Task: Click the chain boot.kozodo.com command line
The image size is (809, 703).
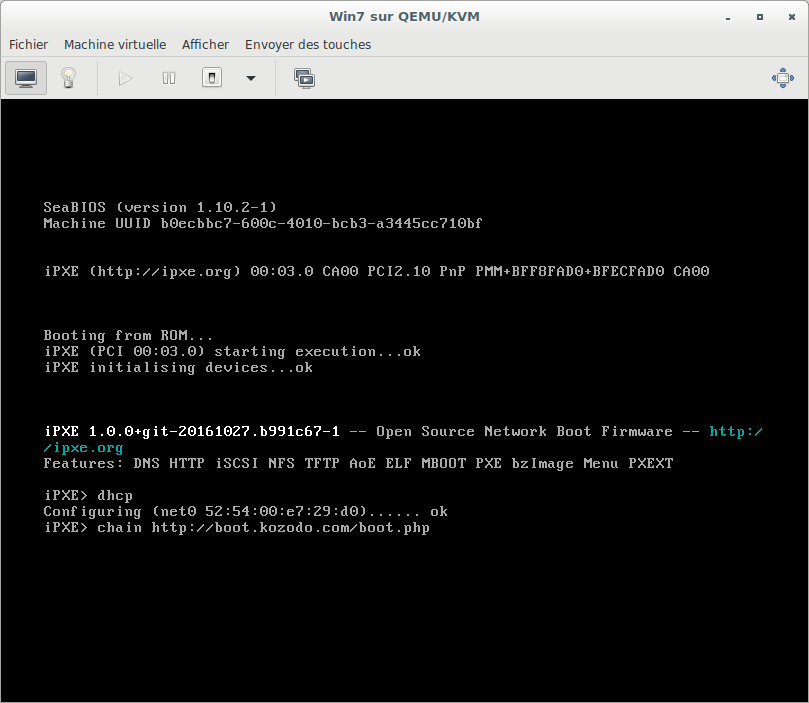Action: 237,528
